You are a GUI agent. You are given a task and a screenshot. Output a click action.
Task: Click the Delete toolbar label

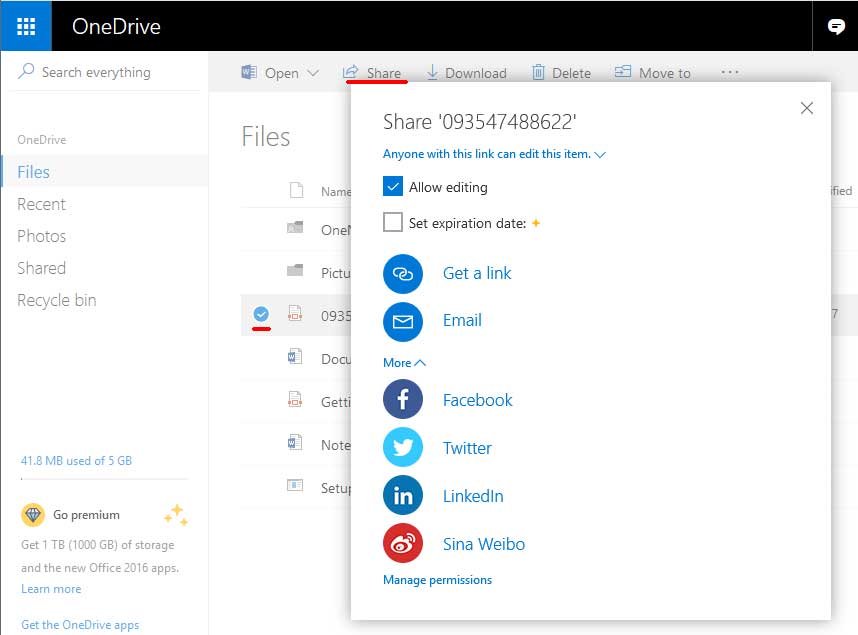[x=571, y=73]
